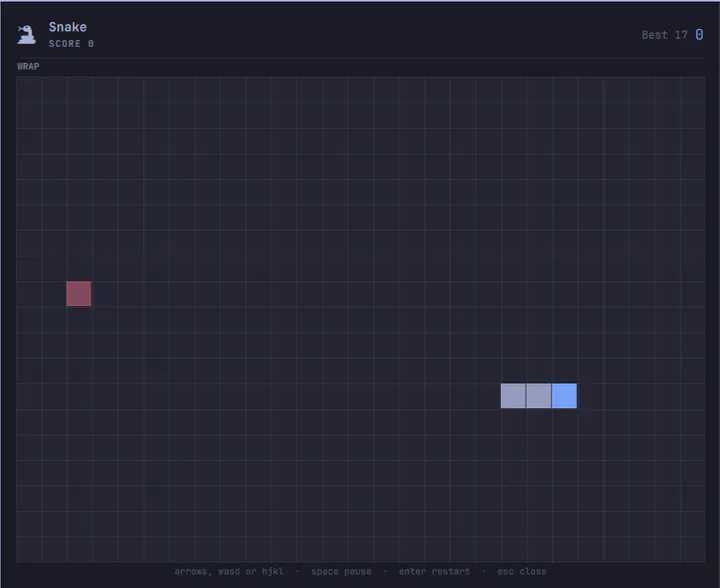This screenshot has width=720, height=588.
Task: Click the Best 17 high score text
Action: pyautogui.click(x=664, y=35)
